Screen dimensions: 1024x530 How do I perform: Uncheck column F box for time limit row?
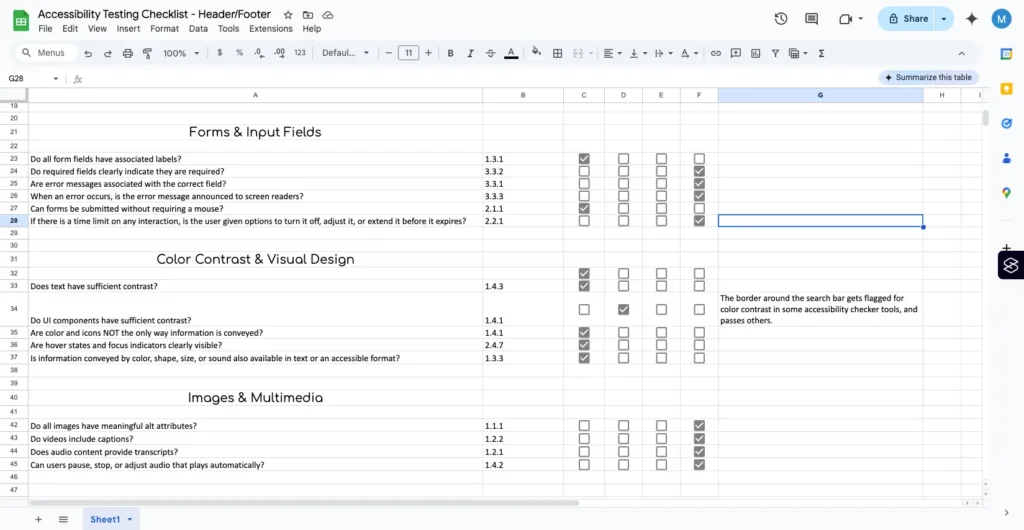(699, 221)
